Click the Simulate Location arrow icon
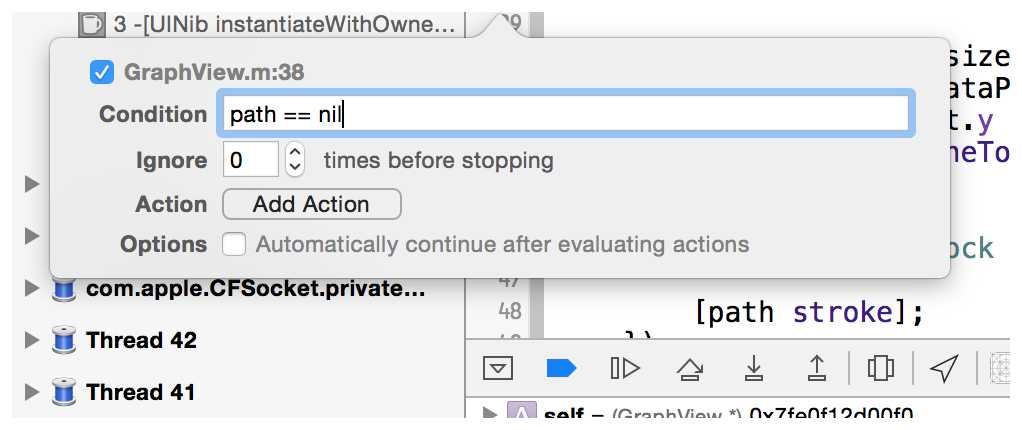Image resolution: width=1022 pixels, height=430 pixels. tap(943, 369)
